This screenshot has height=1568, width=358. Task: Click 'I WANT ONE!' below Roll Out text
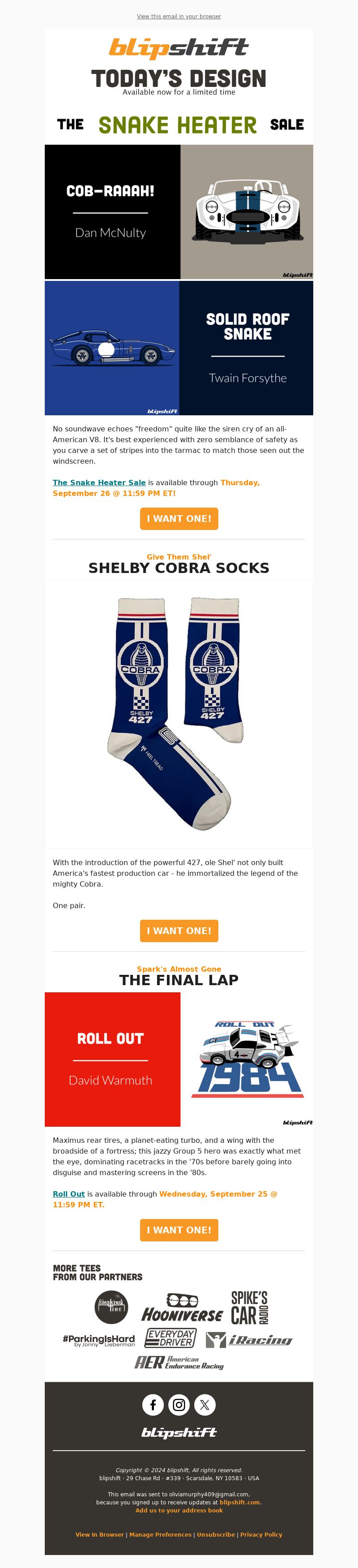click(x=179, y=1230)
